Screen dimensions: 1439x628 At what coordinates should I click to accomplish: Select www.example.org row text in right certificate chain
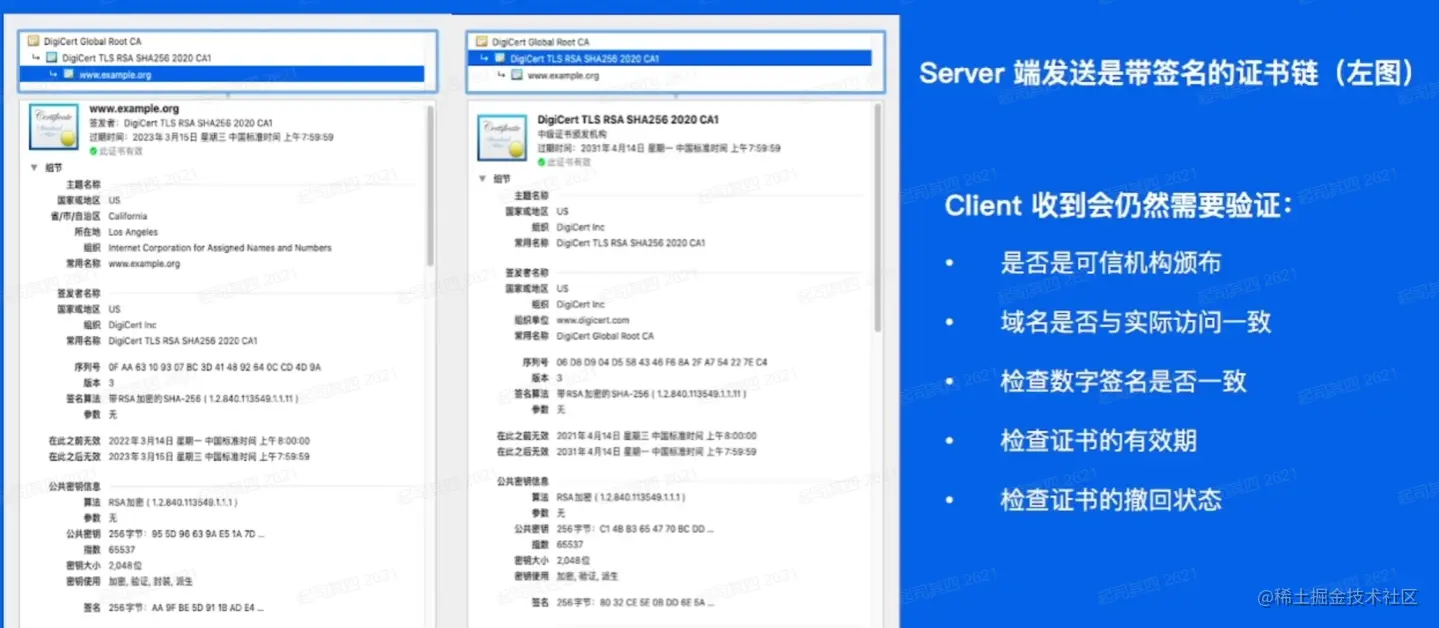[x=563, y=75]
